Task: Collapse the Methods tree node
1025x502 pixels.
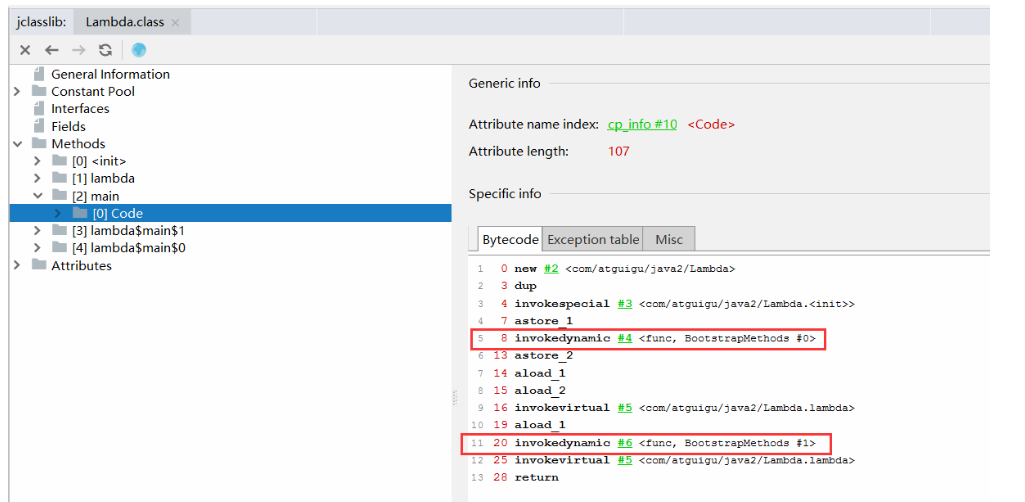Action: 17,143
